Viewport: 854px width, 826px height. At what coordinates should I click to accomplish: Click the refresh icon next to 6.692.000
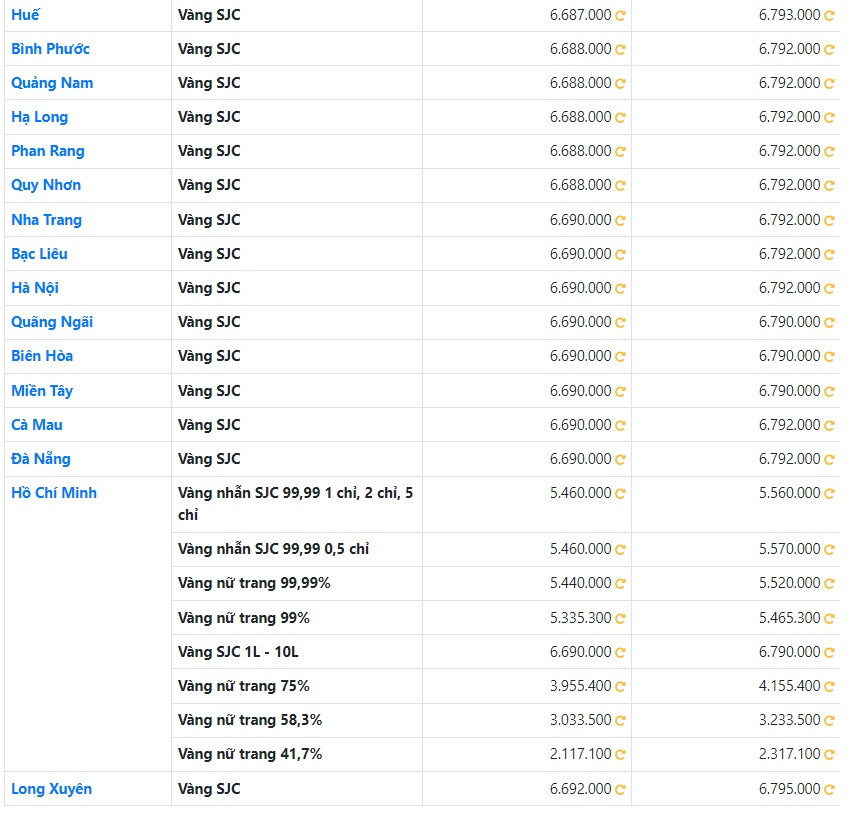(x=620, y=790)
